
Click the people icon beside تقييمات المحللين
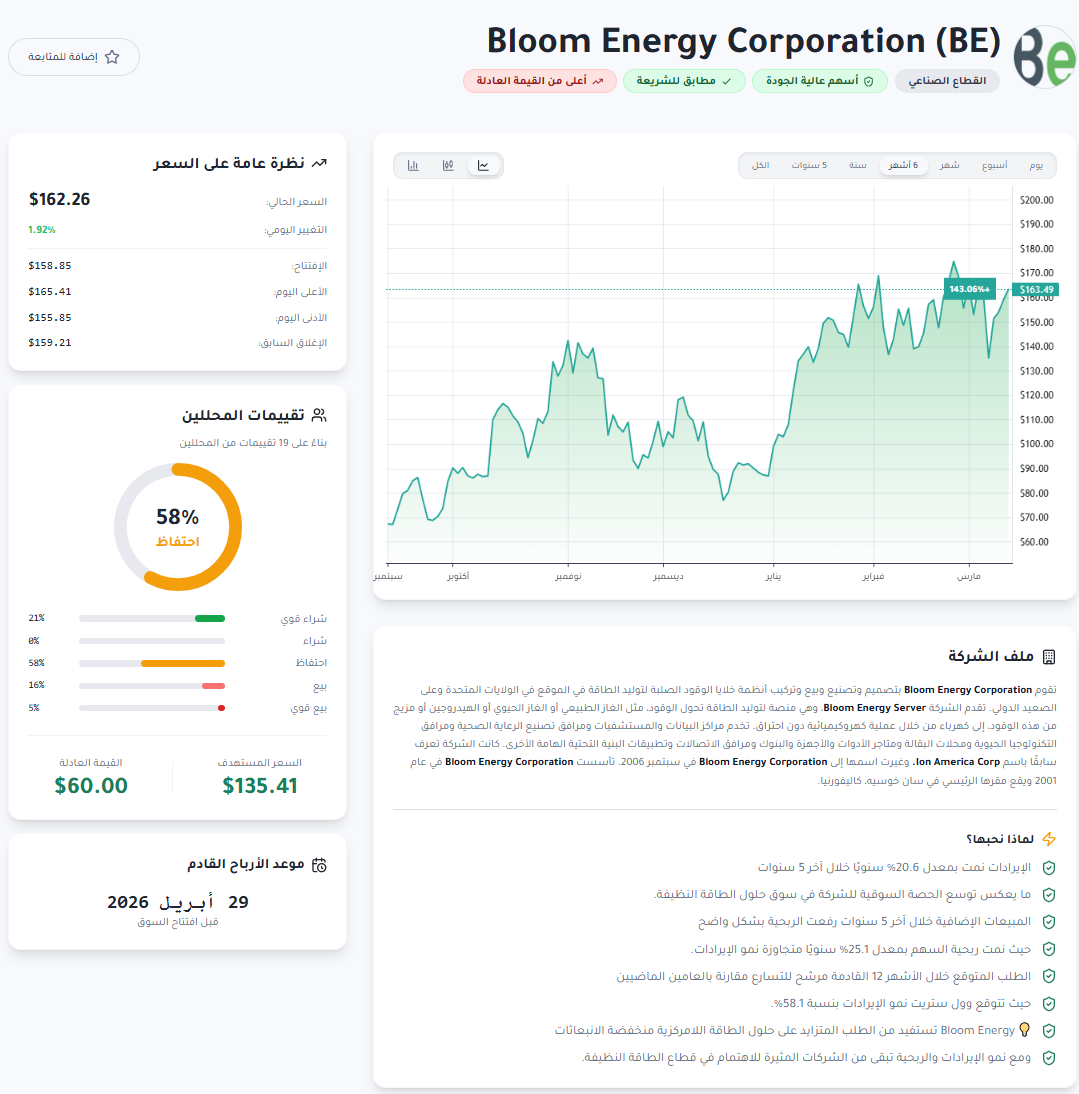pos(319,415)
